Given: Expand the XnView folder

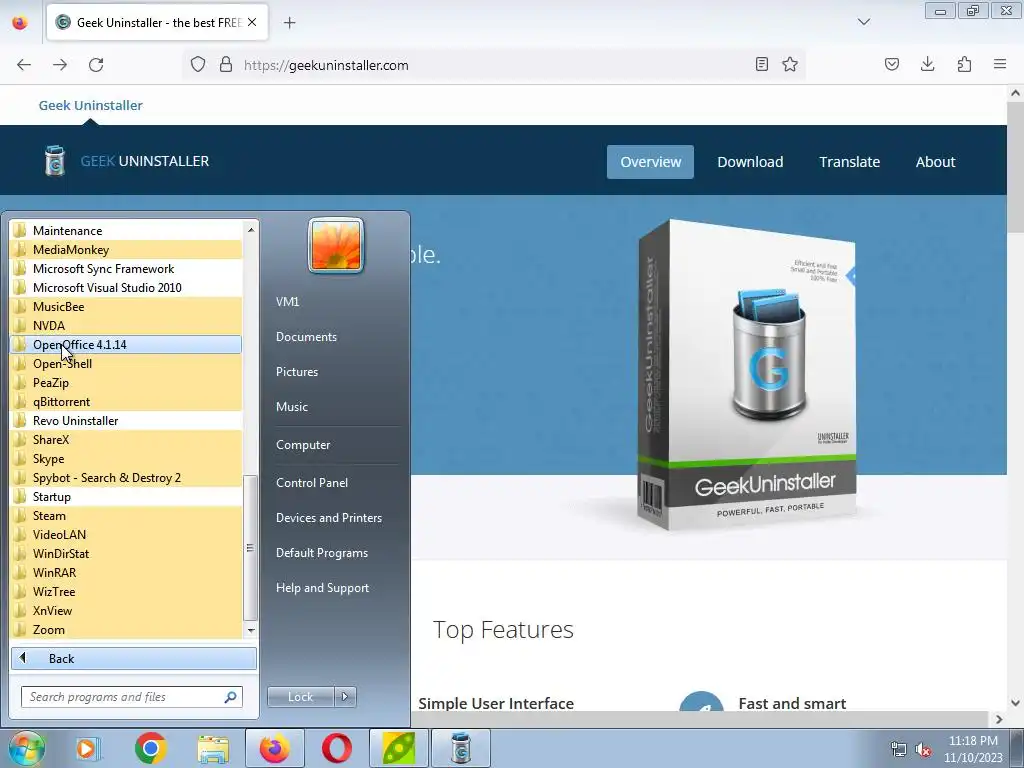Looking at the screenshot, I should click(126, 610).
